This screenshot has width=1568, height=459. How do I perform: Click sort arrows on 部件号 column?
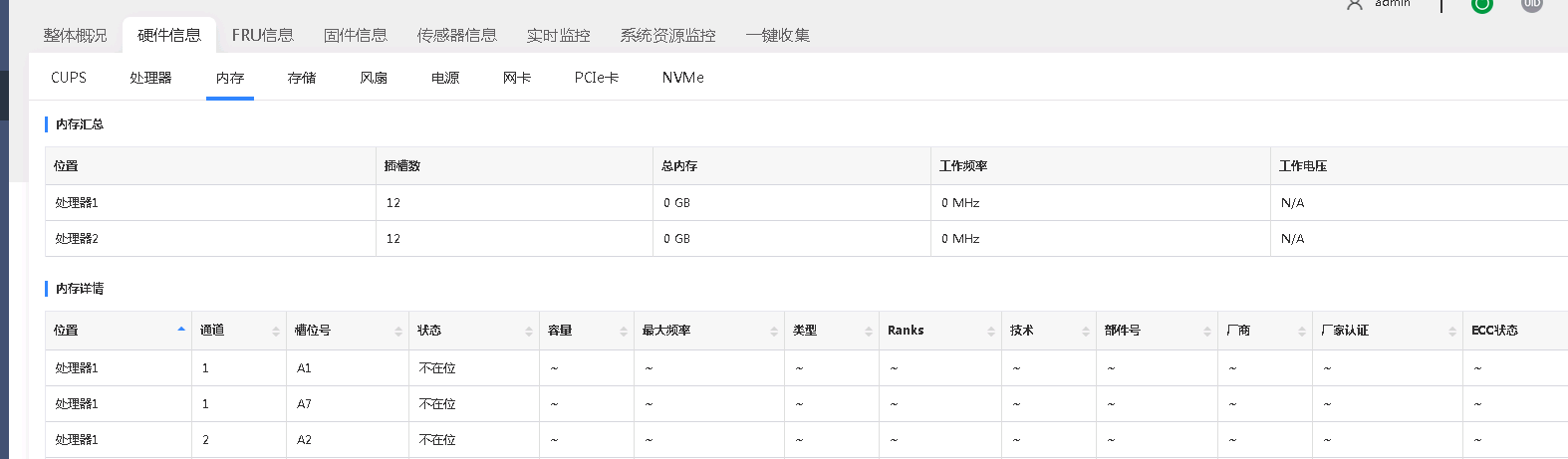(x=1207, y=331)
